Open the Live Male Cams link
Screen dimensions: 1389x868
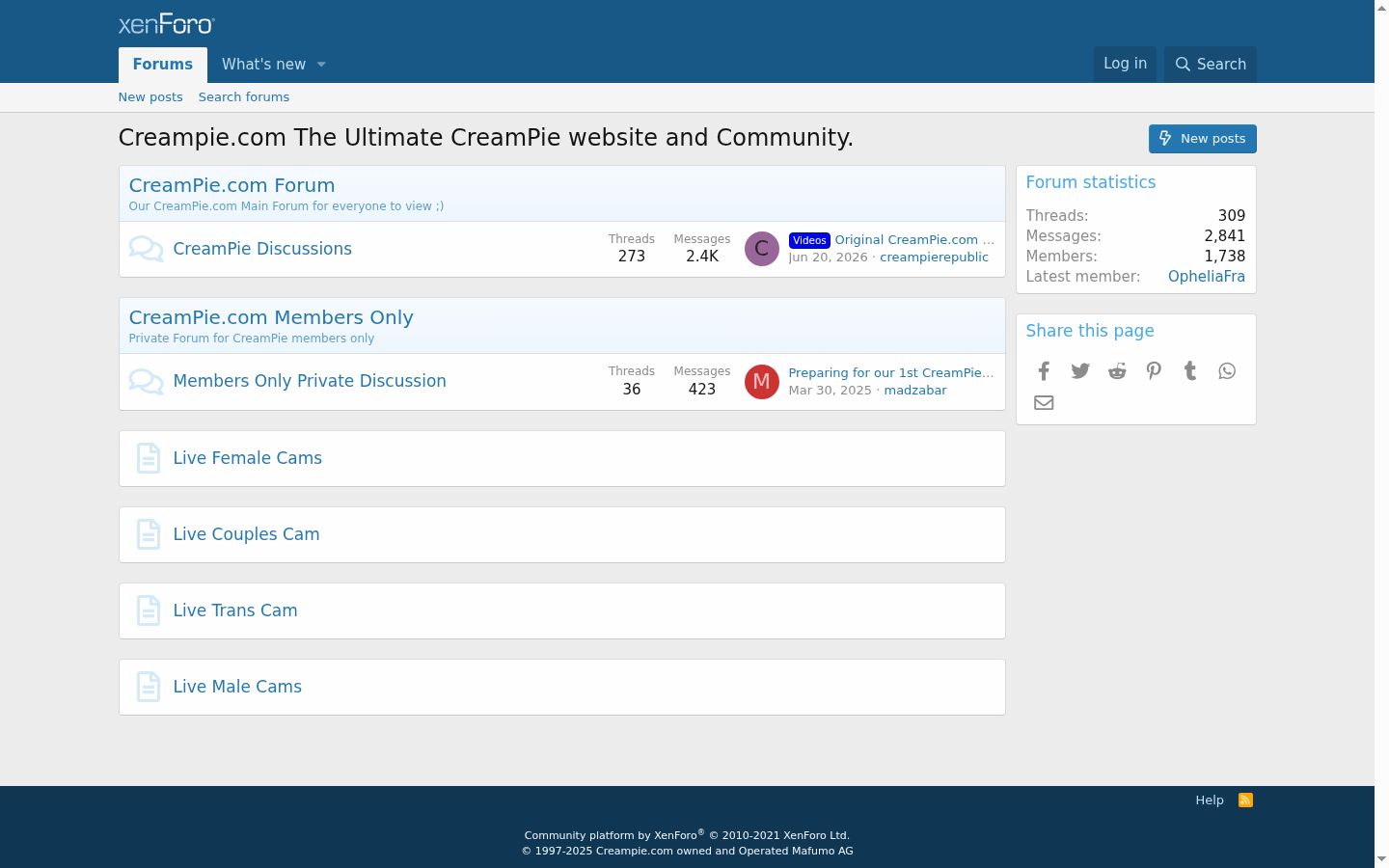tap(237, 687)
